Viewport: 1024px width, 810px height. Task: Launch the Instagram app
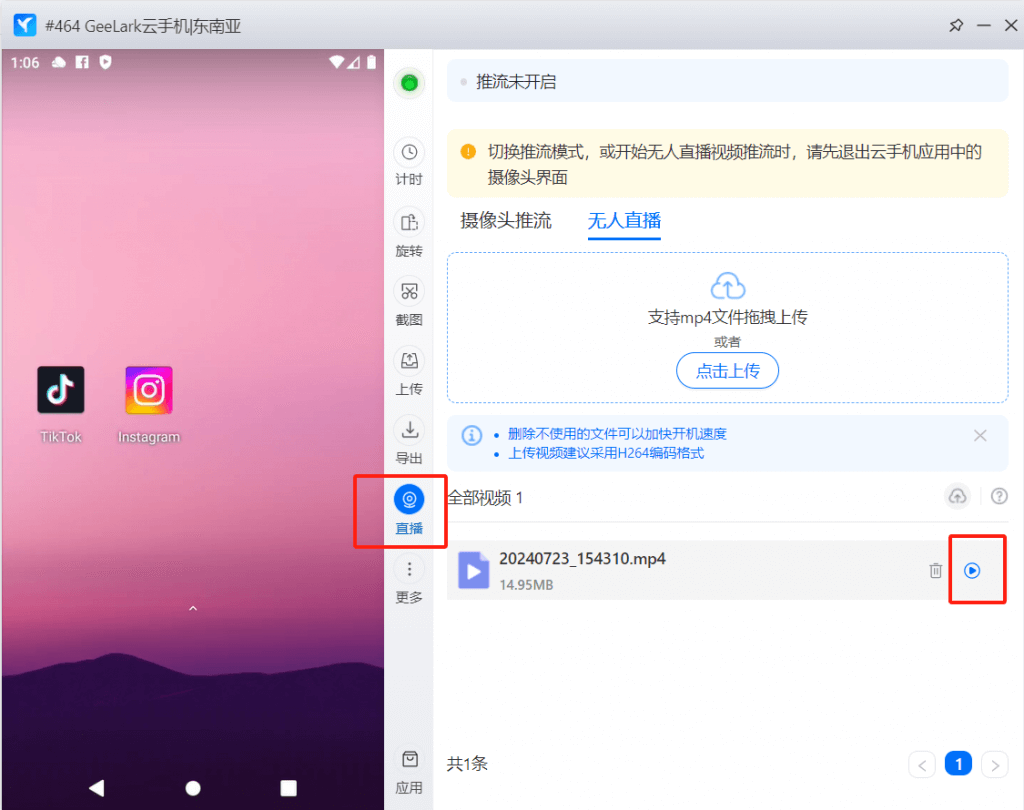click(149, 390)
